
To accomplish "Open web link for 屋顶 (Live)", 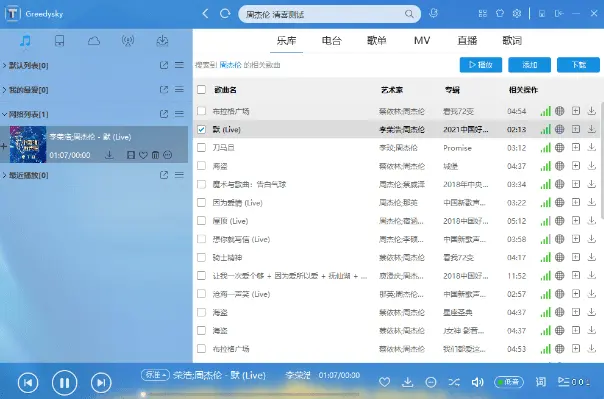I will (560, 221).
